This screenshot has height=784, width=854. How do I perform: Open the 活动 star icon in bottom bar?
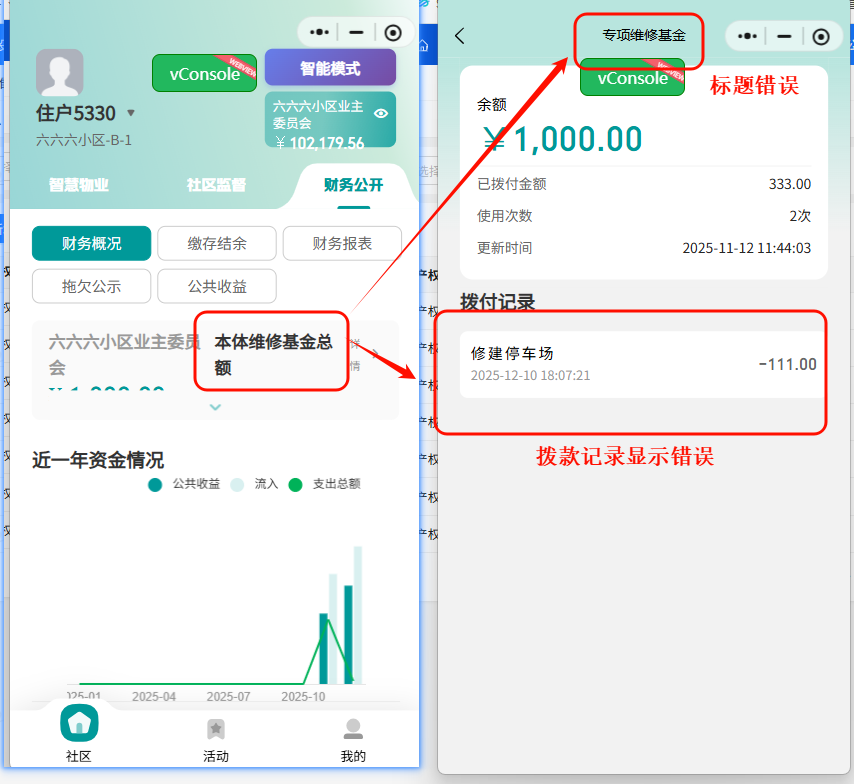(x=215, y=729)
